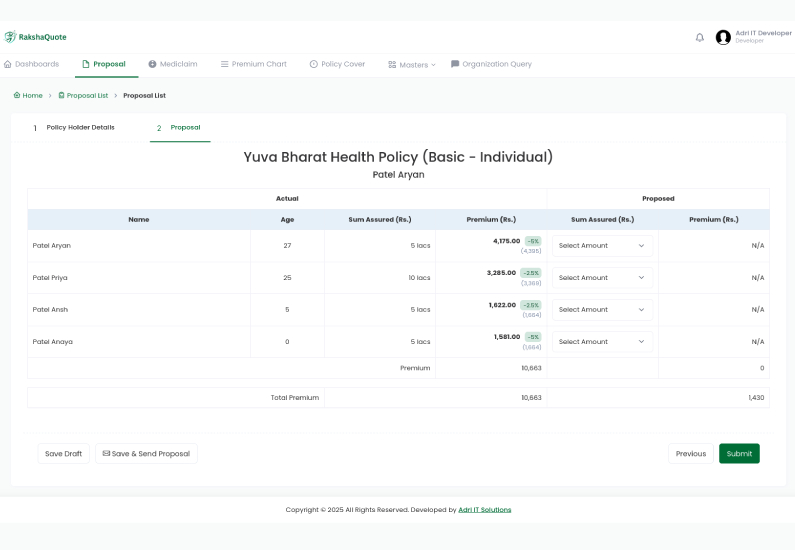795x550 pixels.
Task: Click age value 25
Action: point(287,278)
